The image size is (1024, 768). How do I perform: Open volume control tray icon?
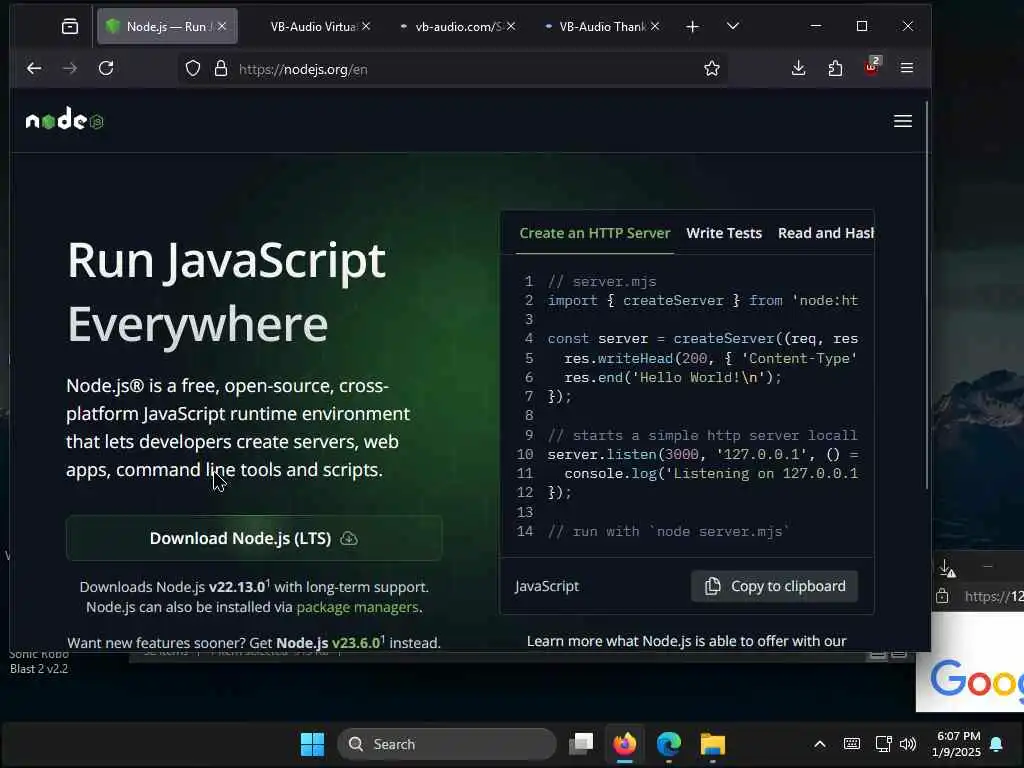(908, 744)
